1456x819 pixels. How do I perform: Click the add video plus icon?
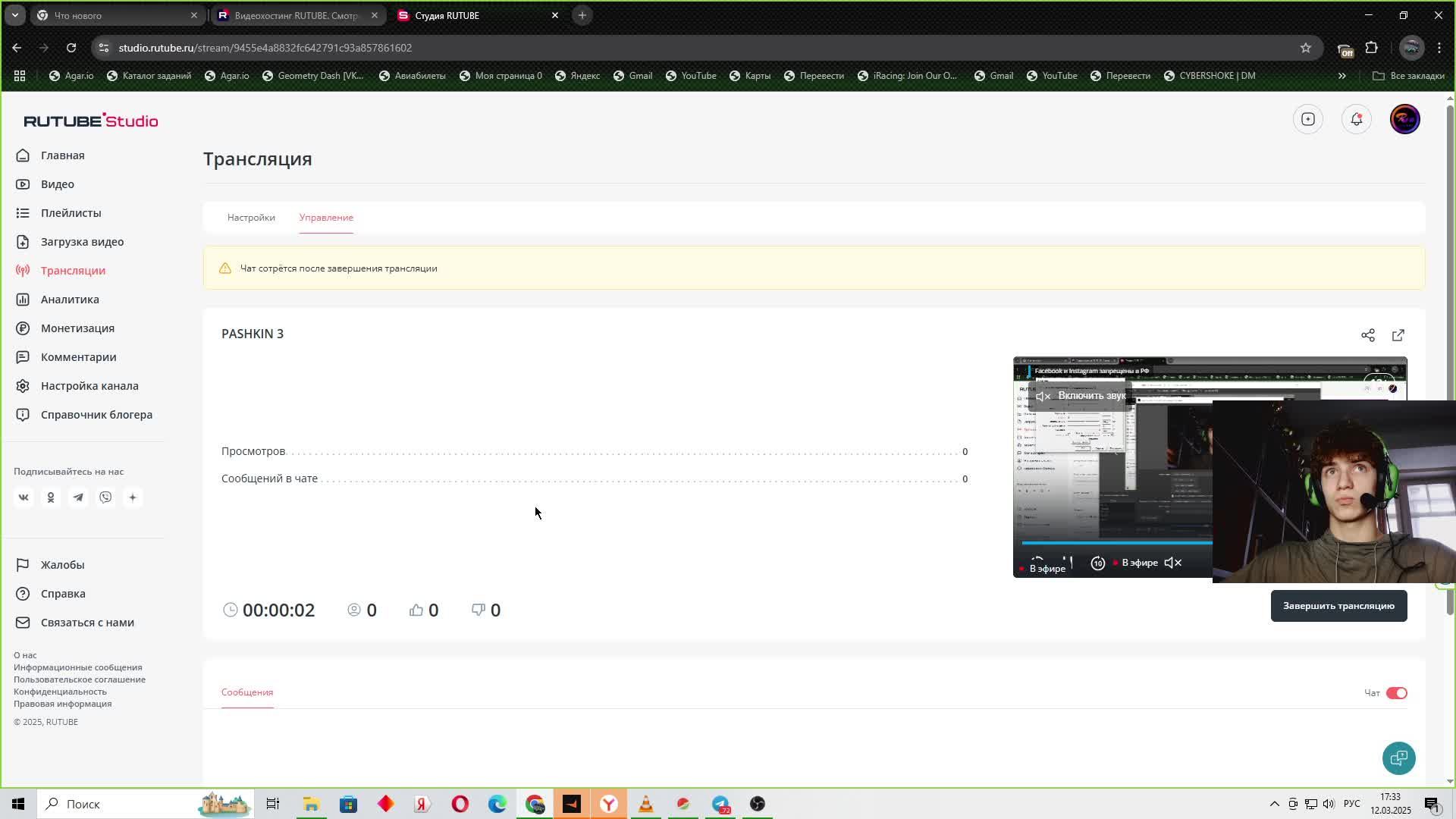[x=1307, y=119]
